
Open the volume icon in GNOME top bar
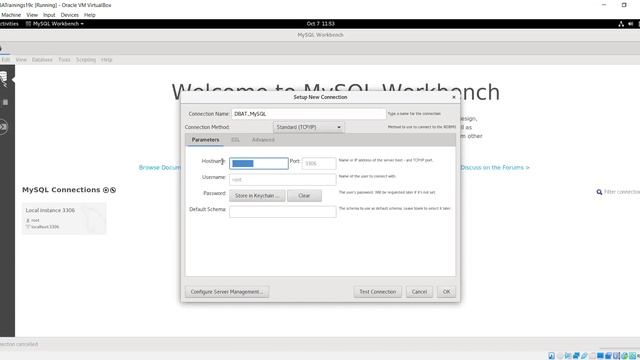631,24
